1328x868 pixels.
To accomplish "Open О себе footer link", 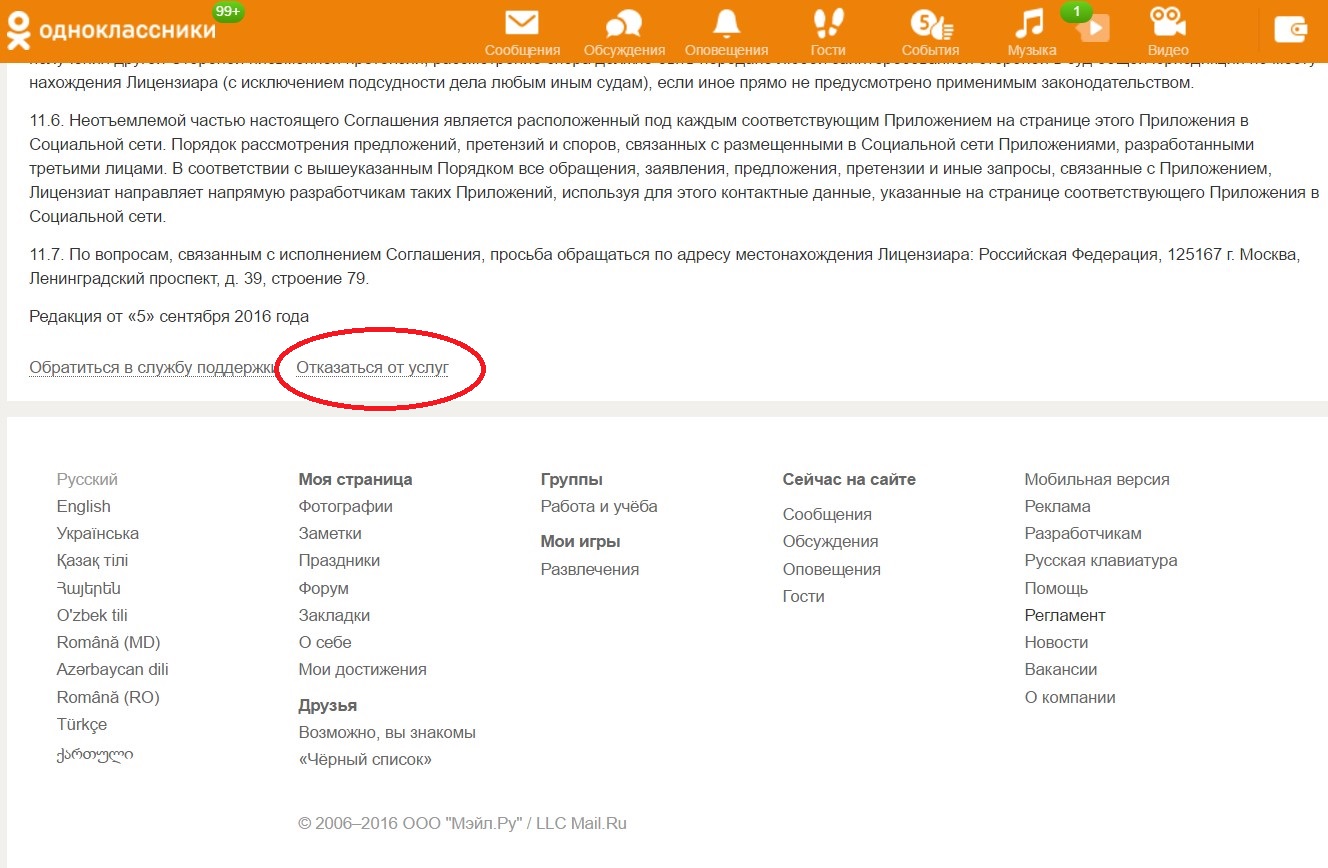I will [325, 642].
